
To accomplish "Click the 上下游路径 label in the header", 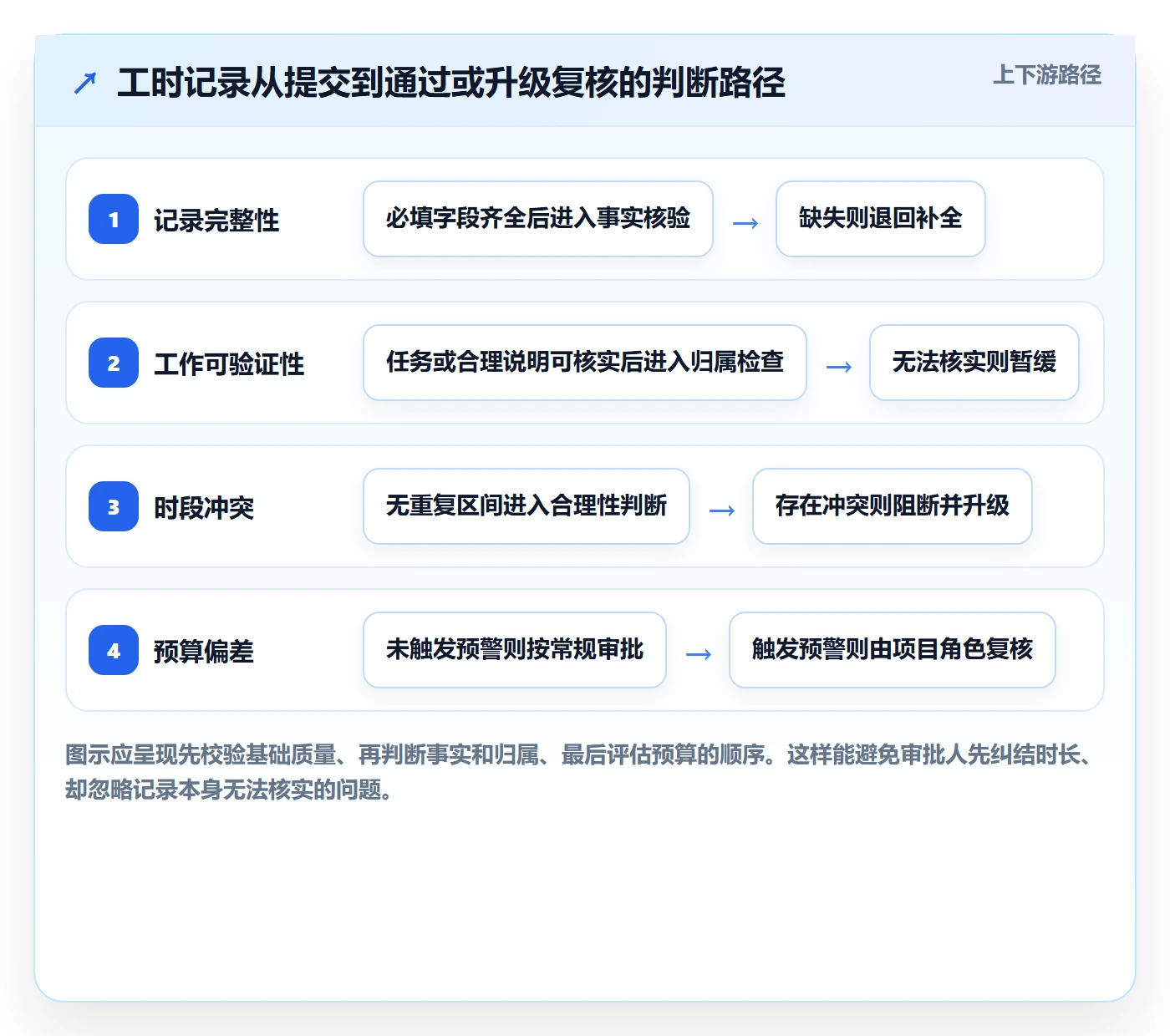I will point(1047,74).
